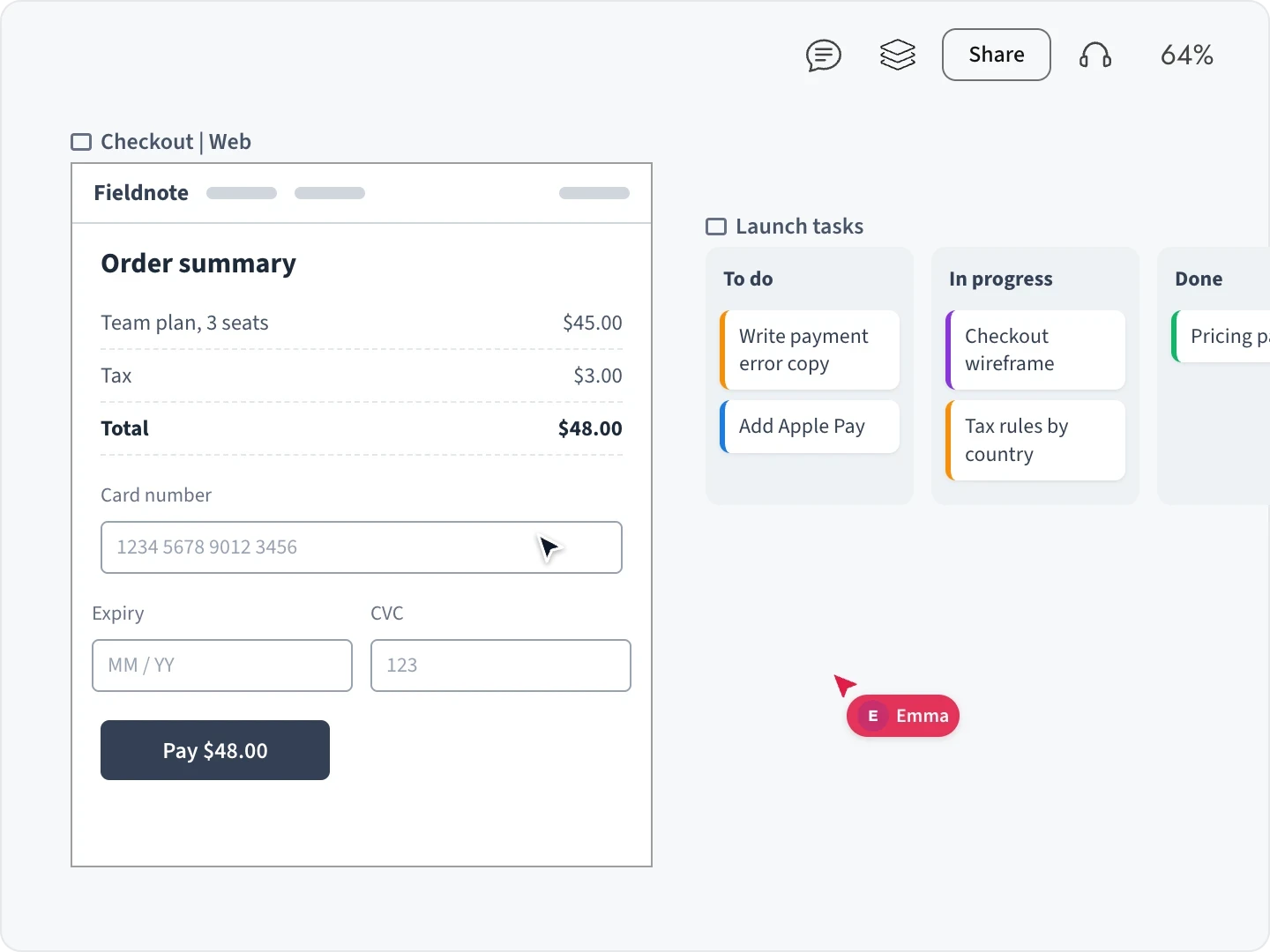This screenshot has height=952, width=1270.
Task: Select the Add Apple Pay card
Action: tap(810, 427)
